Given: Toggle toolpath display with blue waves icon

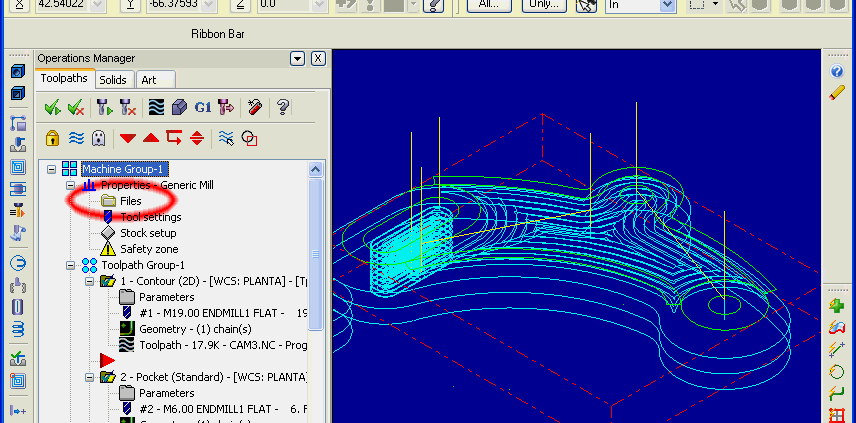Looking at the screenshot, I should point(75,138).
